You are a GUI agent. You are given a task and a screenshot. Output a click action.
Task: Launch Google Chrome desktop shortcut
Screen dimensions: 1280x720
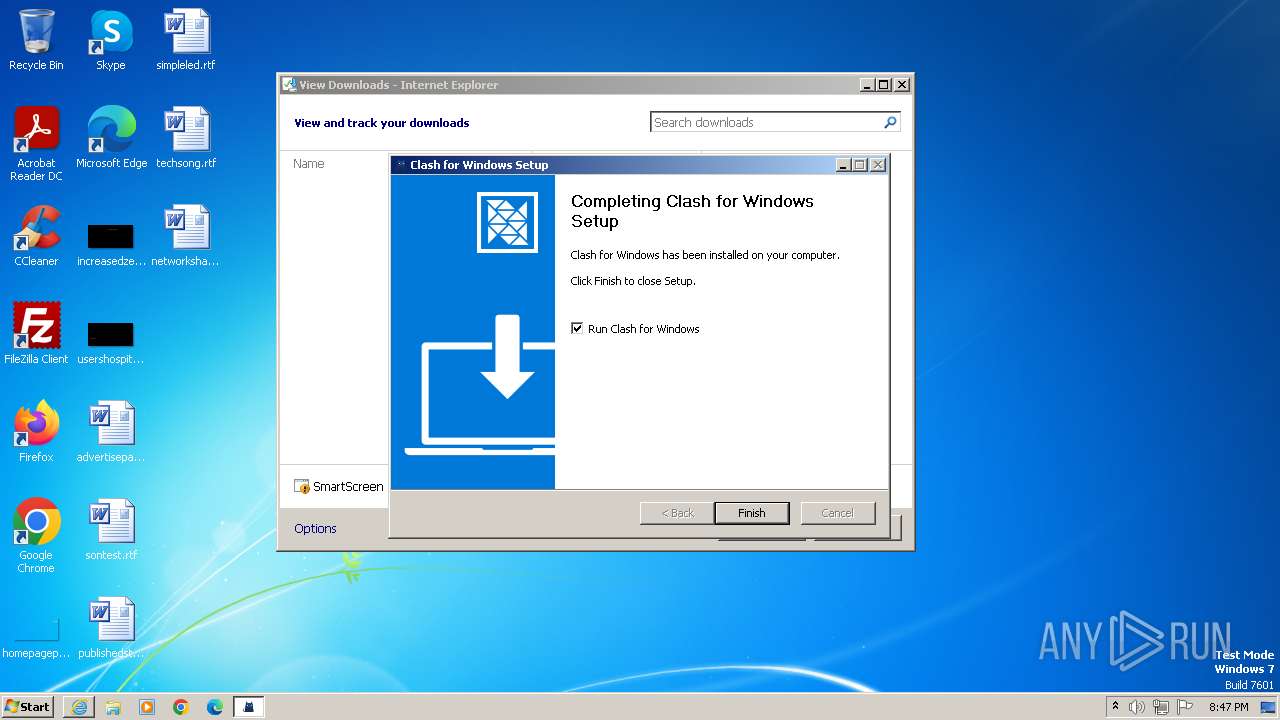(36, 536)
